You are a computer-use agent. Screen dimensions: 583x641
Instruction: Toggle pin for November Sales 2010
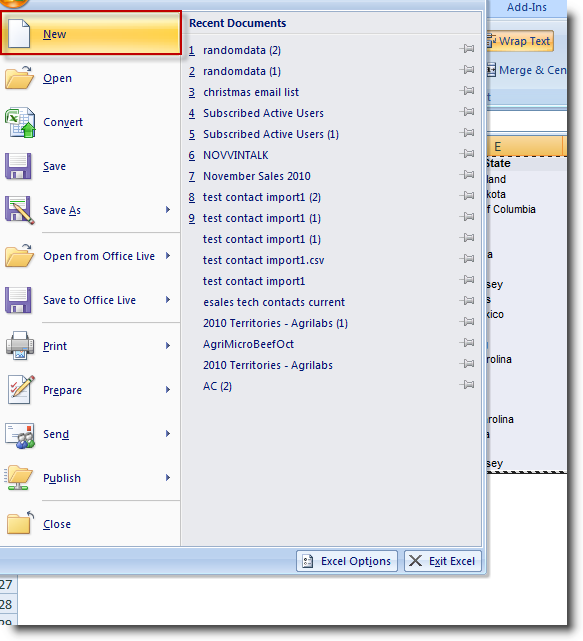pos(466,175)
